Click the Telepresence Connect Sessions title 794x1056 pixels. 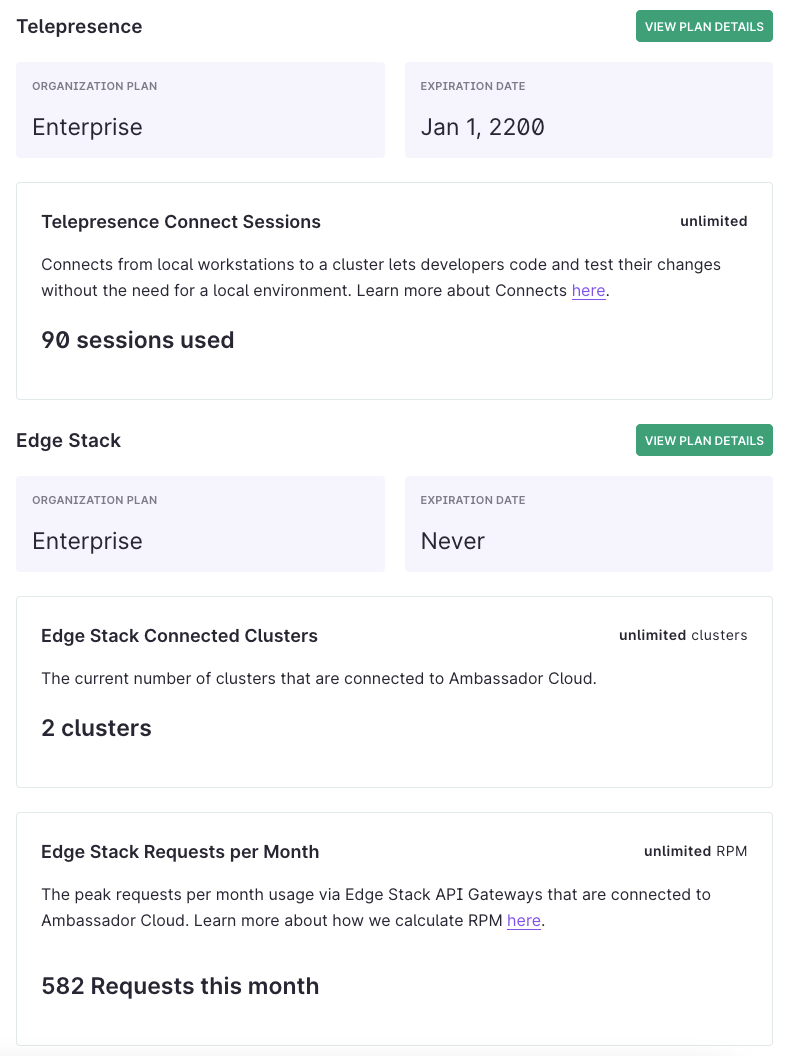(x=180, y=222)
